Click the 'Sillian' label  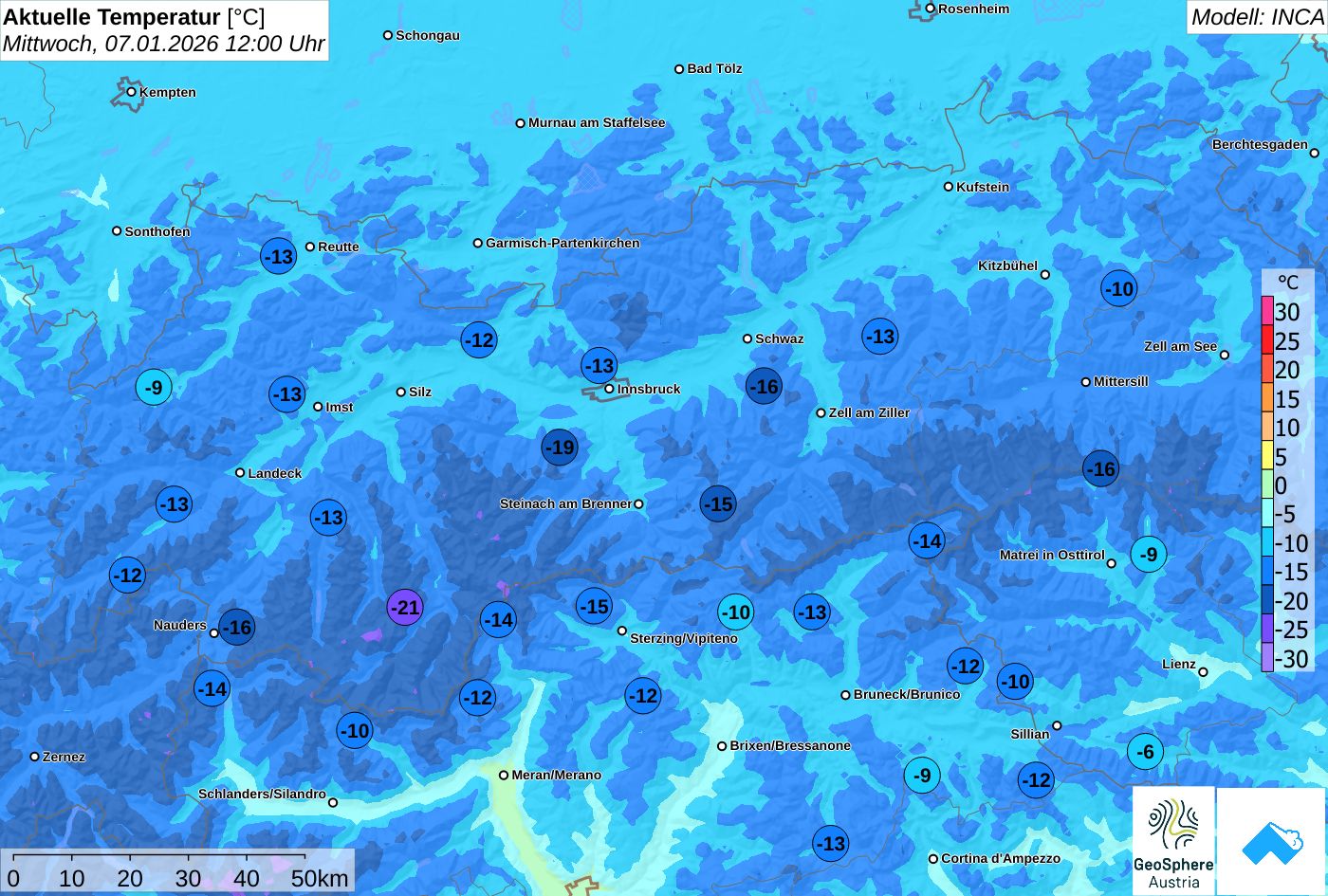tap(1030, 734)
